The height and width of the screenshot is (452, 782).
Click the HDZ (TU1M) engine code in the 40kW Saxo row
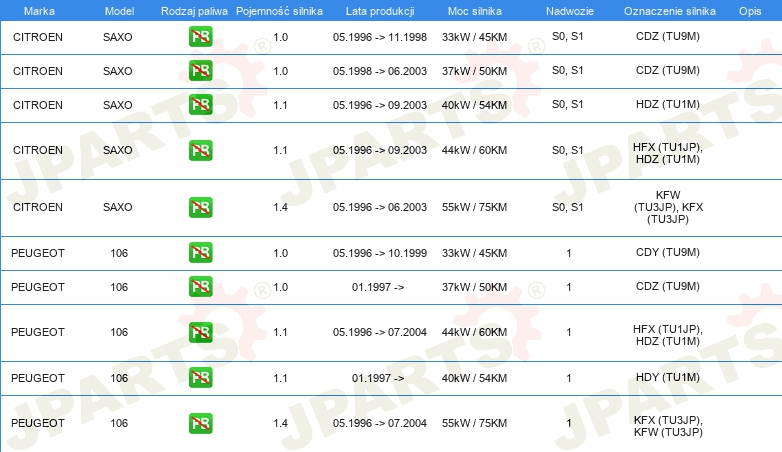coord(668,104)
